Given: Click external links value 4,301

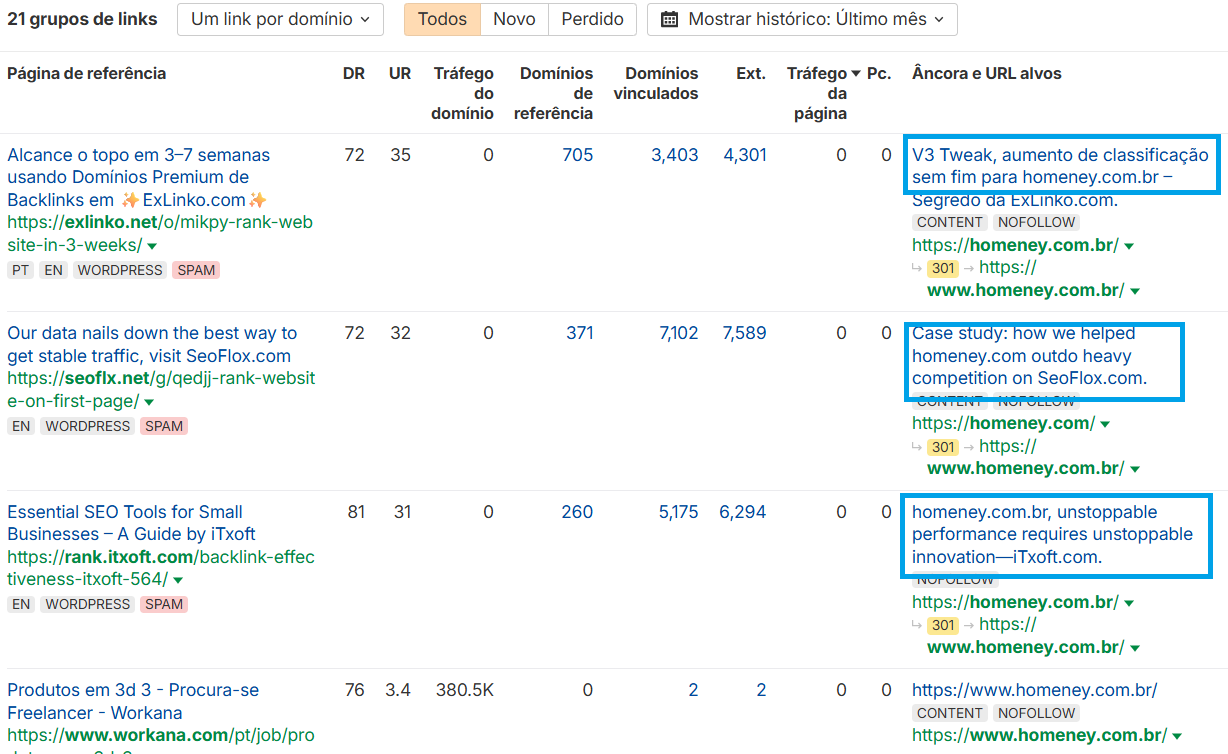Looking at the screenshot, I should [x=745, y=155].
